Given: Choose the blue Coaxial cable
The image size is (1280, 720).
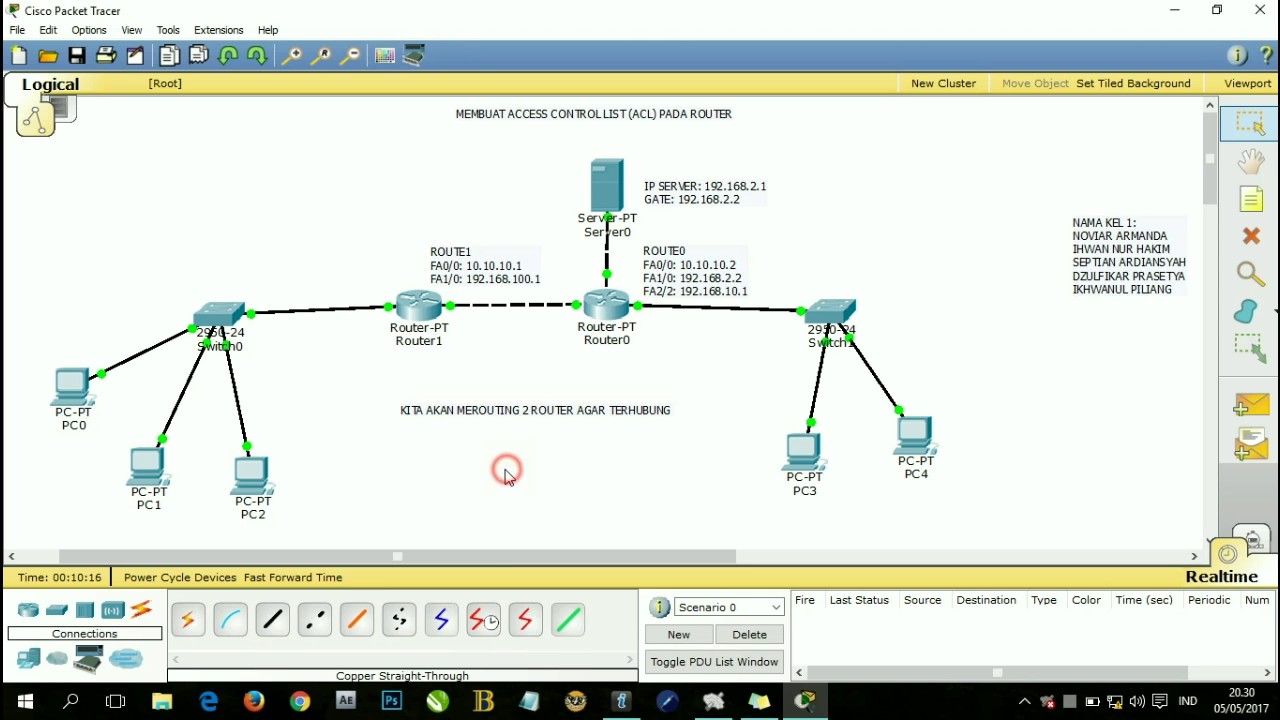Looking at the screenshot, I should click(x=441, y=621).
